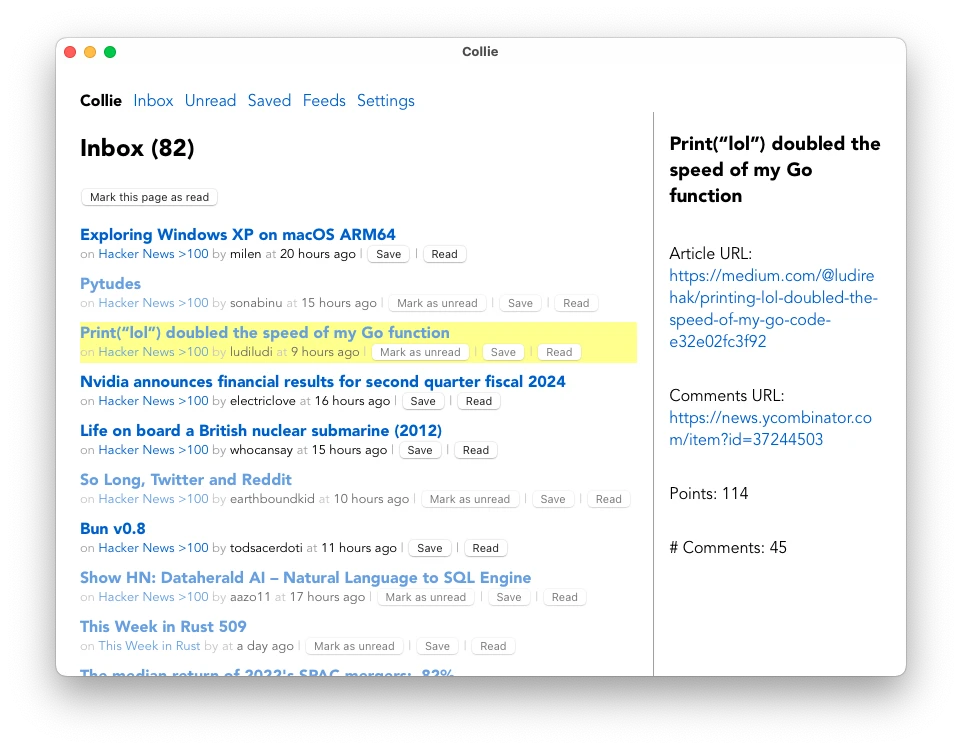The height and width of the screenshot is (750, 962).
Task: Mark So Long, Twitter and Reddit unread
Action: (x=469, y=499)
